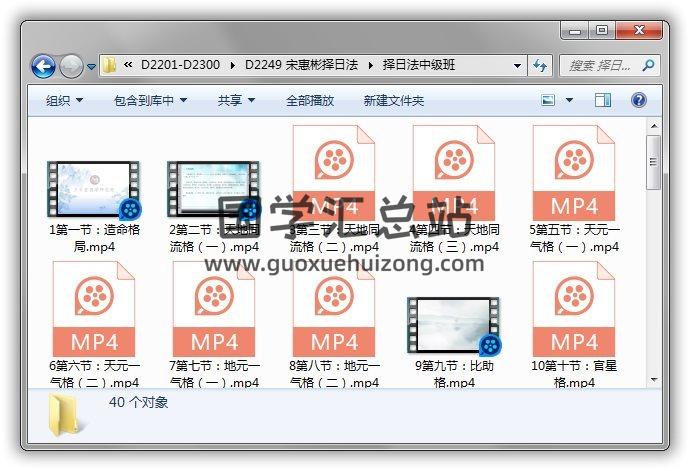Select video thumbnail 1第一节：造命格局.mp4

[94, 190]
